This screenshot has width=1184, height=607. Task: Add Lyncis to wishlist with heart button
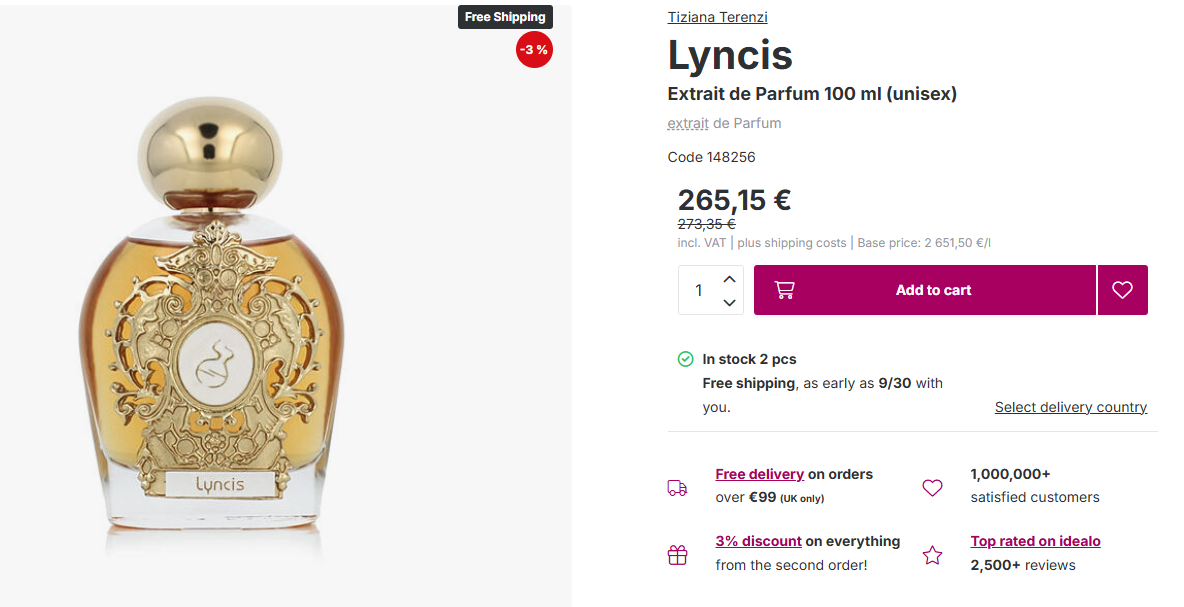tap(1122, 290)
